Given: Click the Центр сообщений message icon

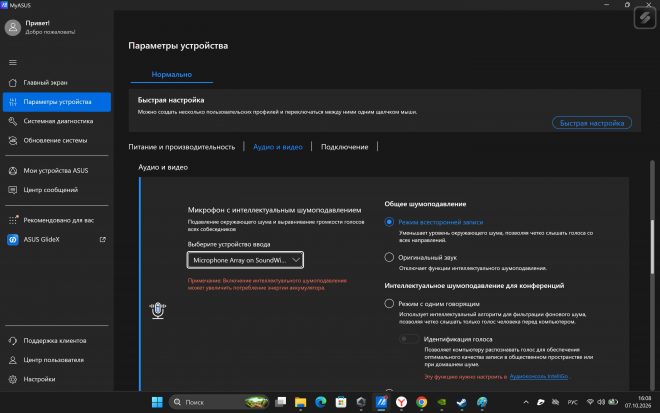Looking at the screenshot, I should pyautogui.click(x=13, y=190).
